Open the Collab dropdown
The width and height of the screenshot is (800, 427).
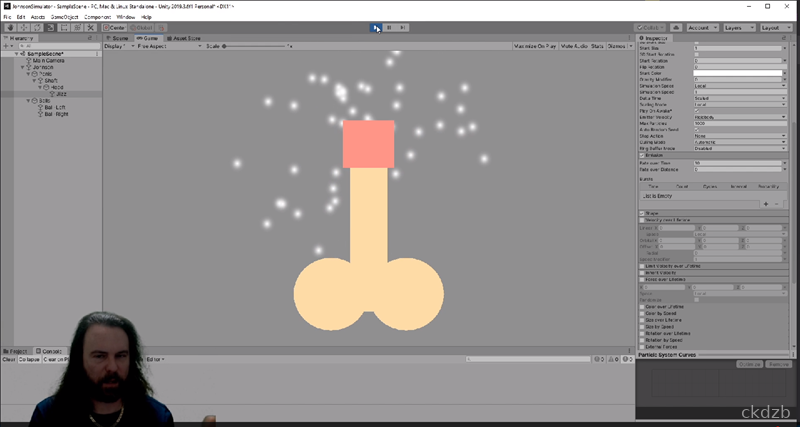tap(650, 28)
